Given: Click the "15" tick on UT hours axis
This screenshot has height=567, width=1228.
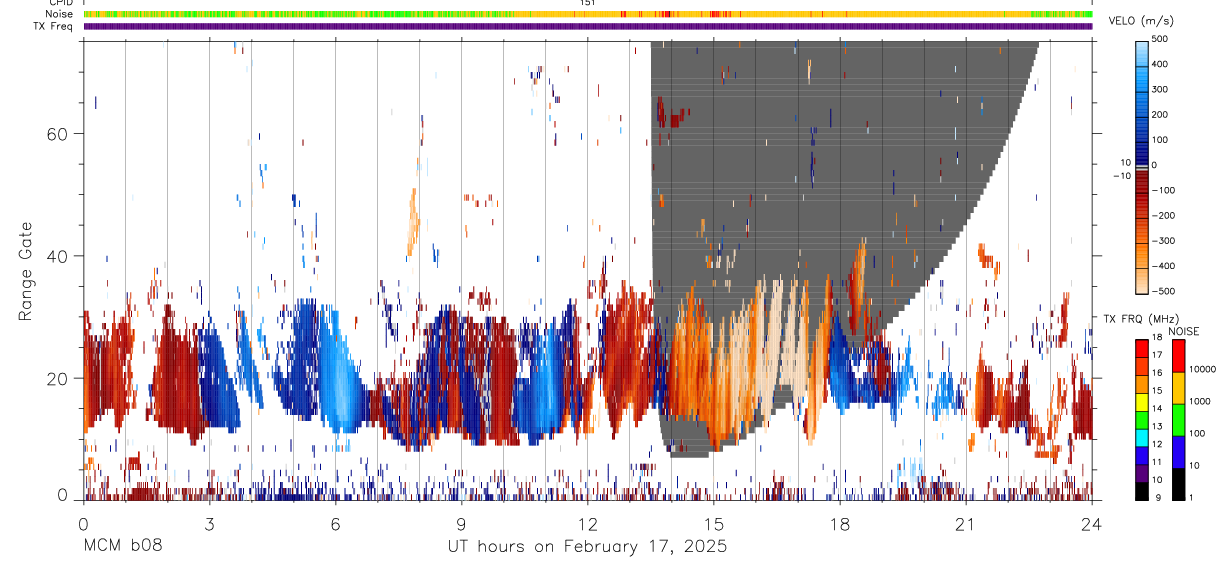Looking at the screenshot, I should coord(714,523).
